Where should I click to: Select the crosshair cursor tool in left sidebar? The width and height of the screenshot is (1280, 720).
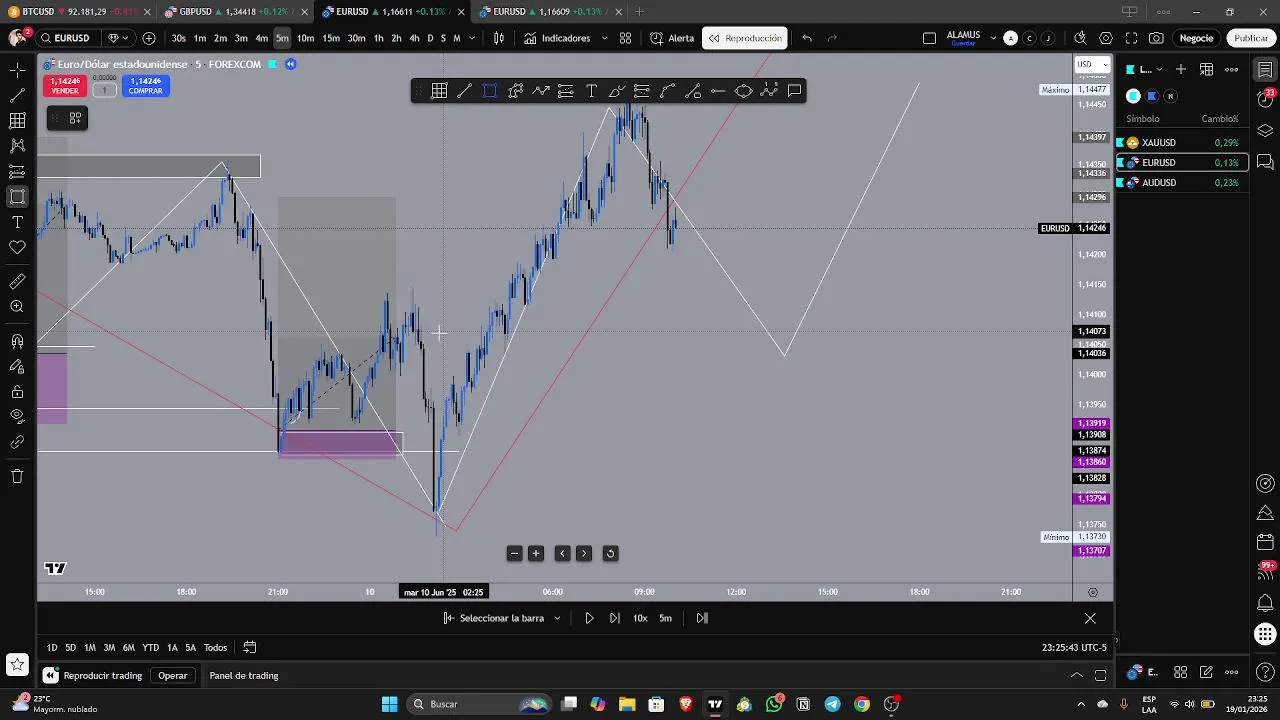pos(17,70)
